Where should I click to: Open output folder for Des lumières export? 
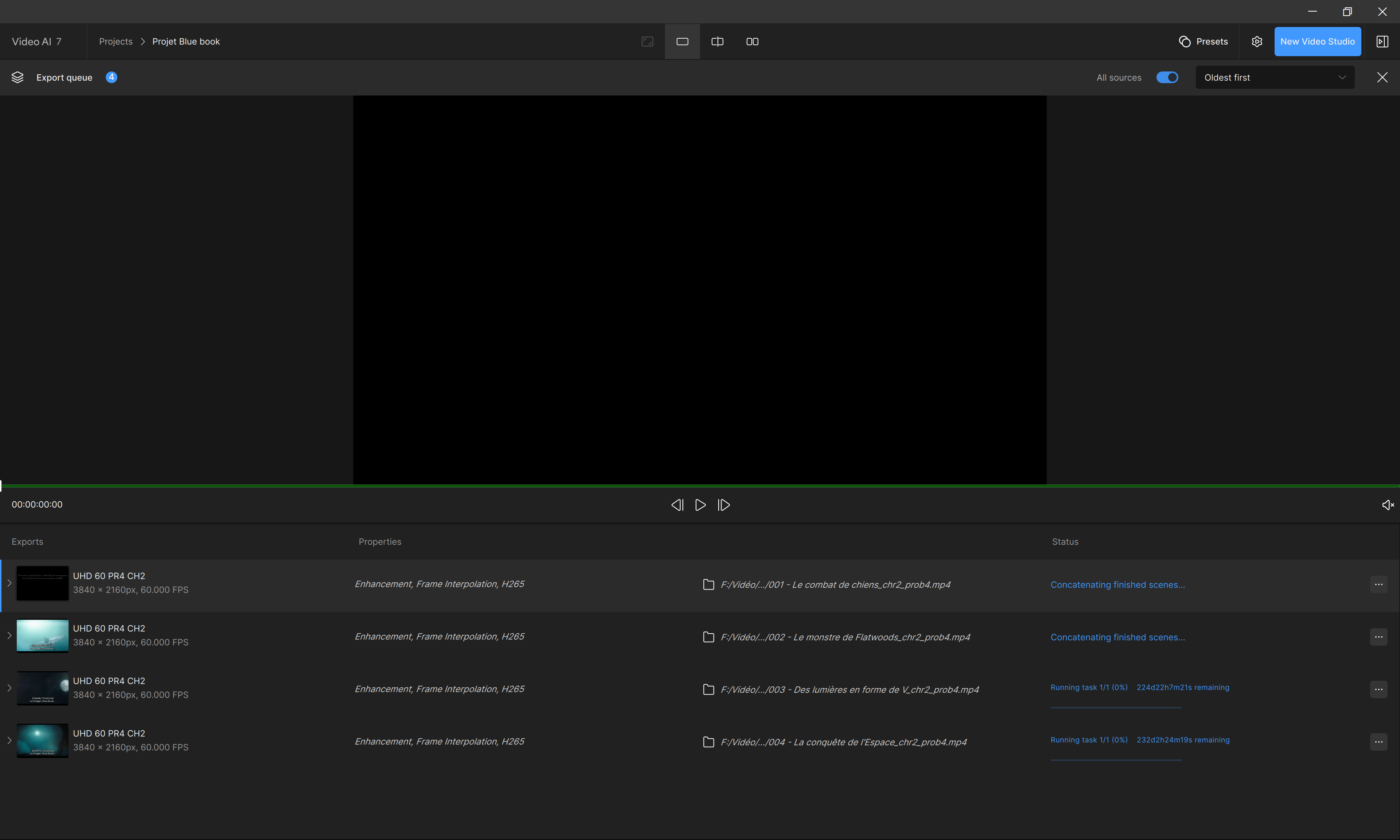pyautogui.click(x=708, y=689)
